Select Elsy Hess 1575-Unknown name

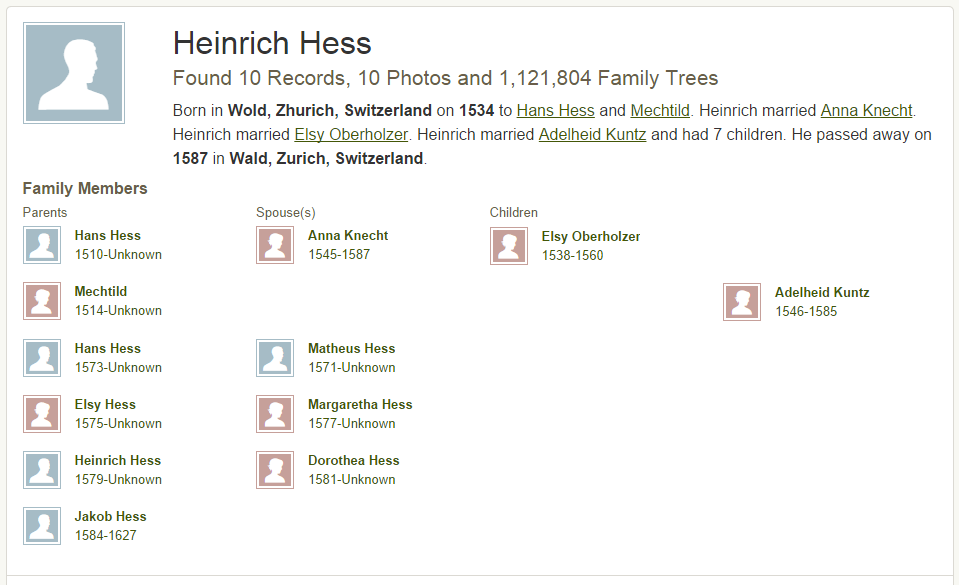pyautogui.click(x=105, y=404)
